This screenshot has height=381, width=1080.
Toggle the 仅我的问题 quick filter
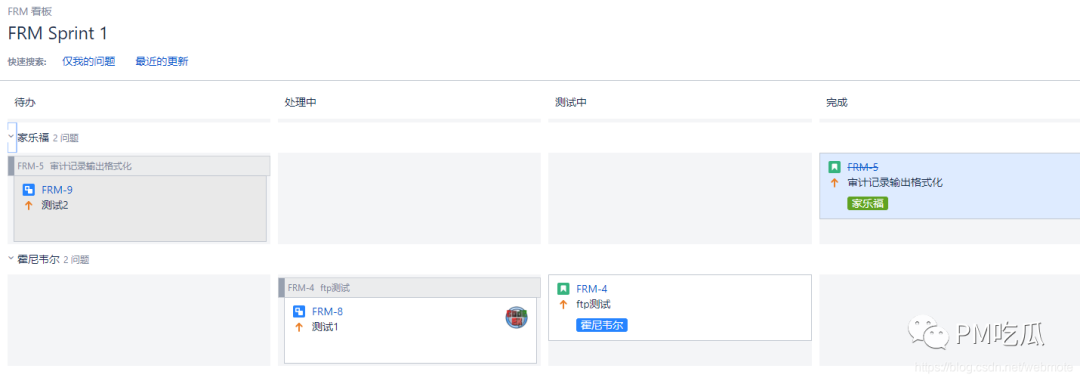click(89, 61)
